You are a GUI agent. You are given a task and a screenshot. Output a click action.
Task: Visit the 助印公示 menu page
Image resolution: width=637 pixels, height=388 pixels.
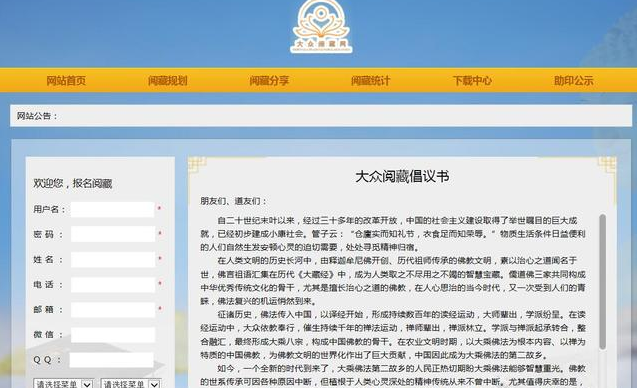click(574, 81)
